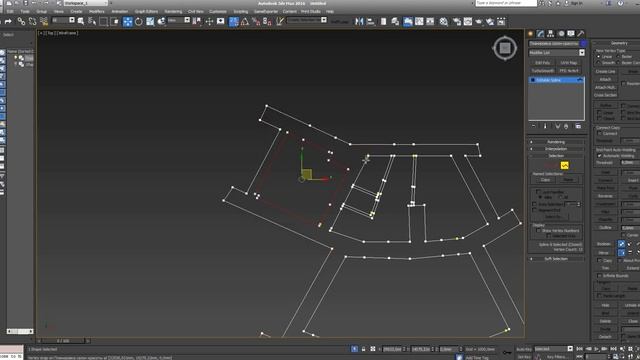The width and height of the screenshot is (640, 360).
Task: Toggle Show Vertex Numbers checkbox
Action: (538, 231)
